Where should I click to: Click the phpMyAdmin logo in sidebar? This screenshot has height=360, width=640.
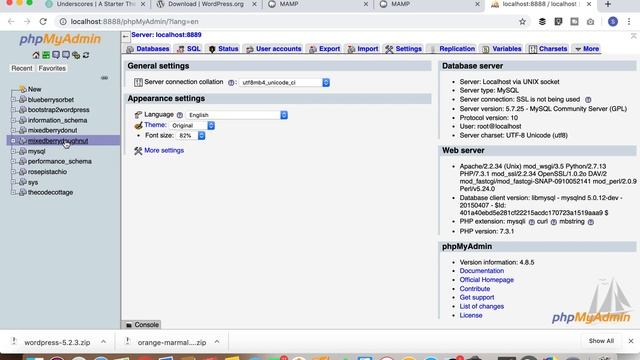60,39
